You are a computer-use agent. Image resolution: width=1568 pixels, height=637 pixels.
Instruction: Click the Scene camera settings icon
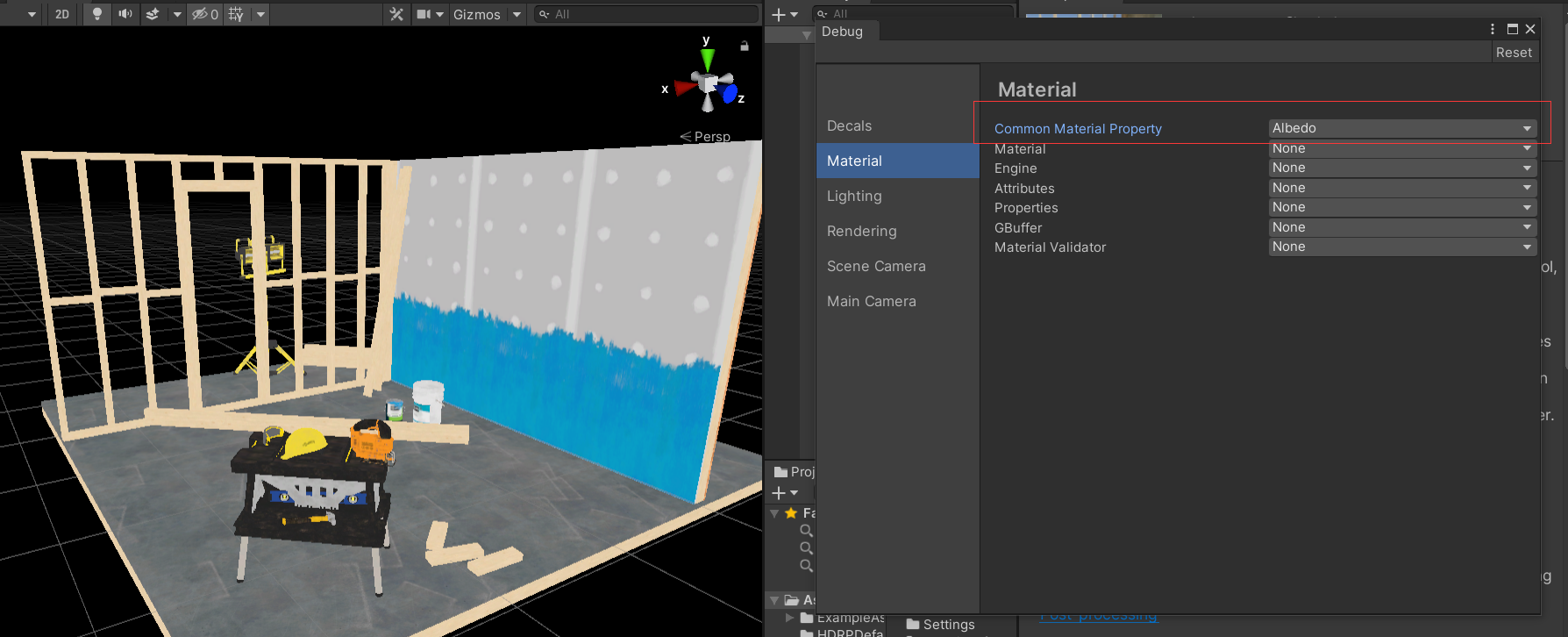click(x=424, y=14)
